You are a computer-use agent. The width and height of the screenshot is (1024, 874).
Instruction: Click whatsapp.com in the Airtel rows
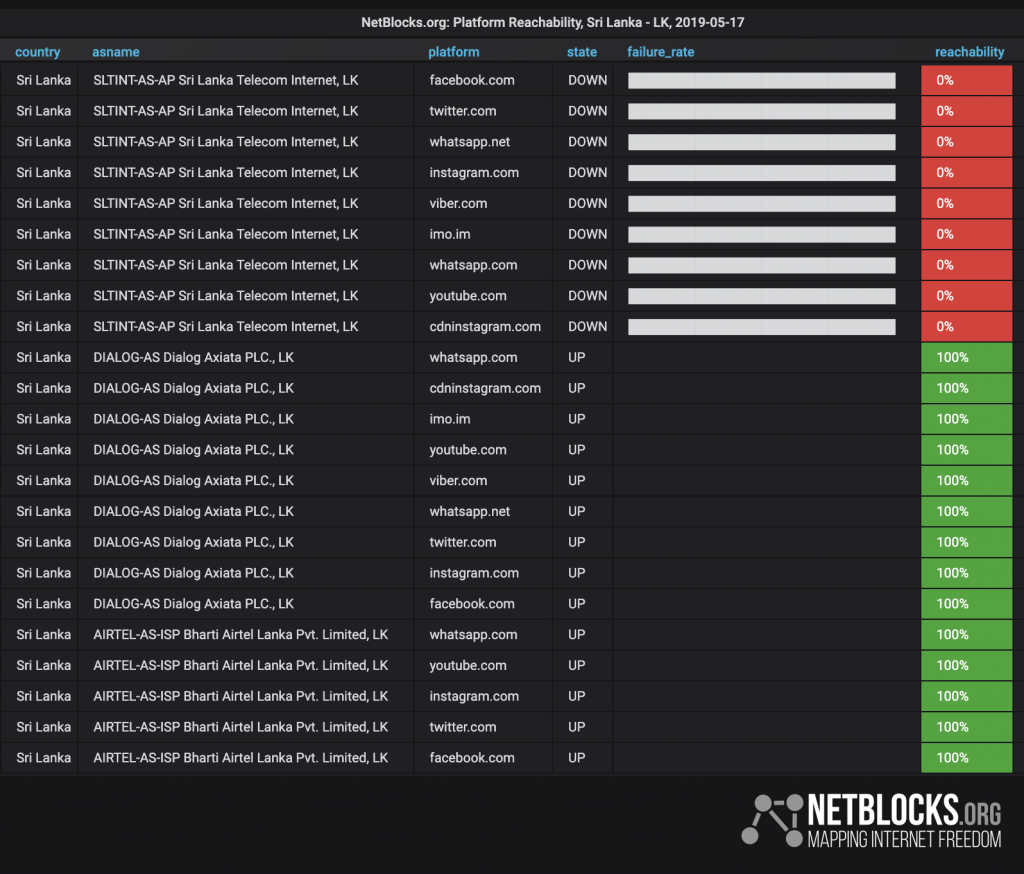(473, 634)
